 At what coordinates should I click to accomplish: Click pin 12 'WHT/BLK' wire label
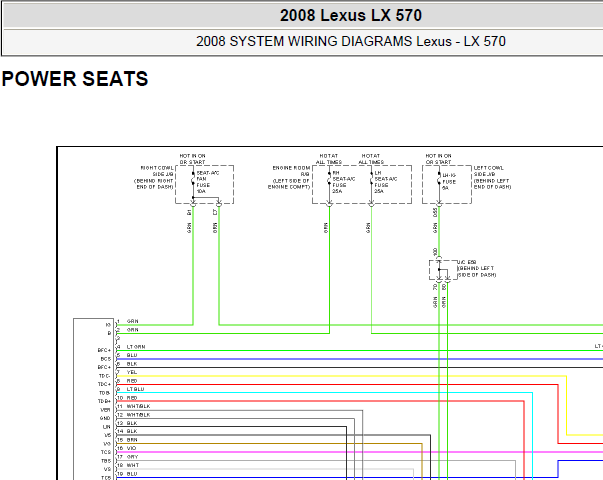tap(138, 415)
